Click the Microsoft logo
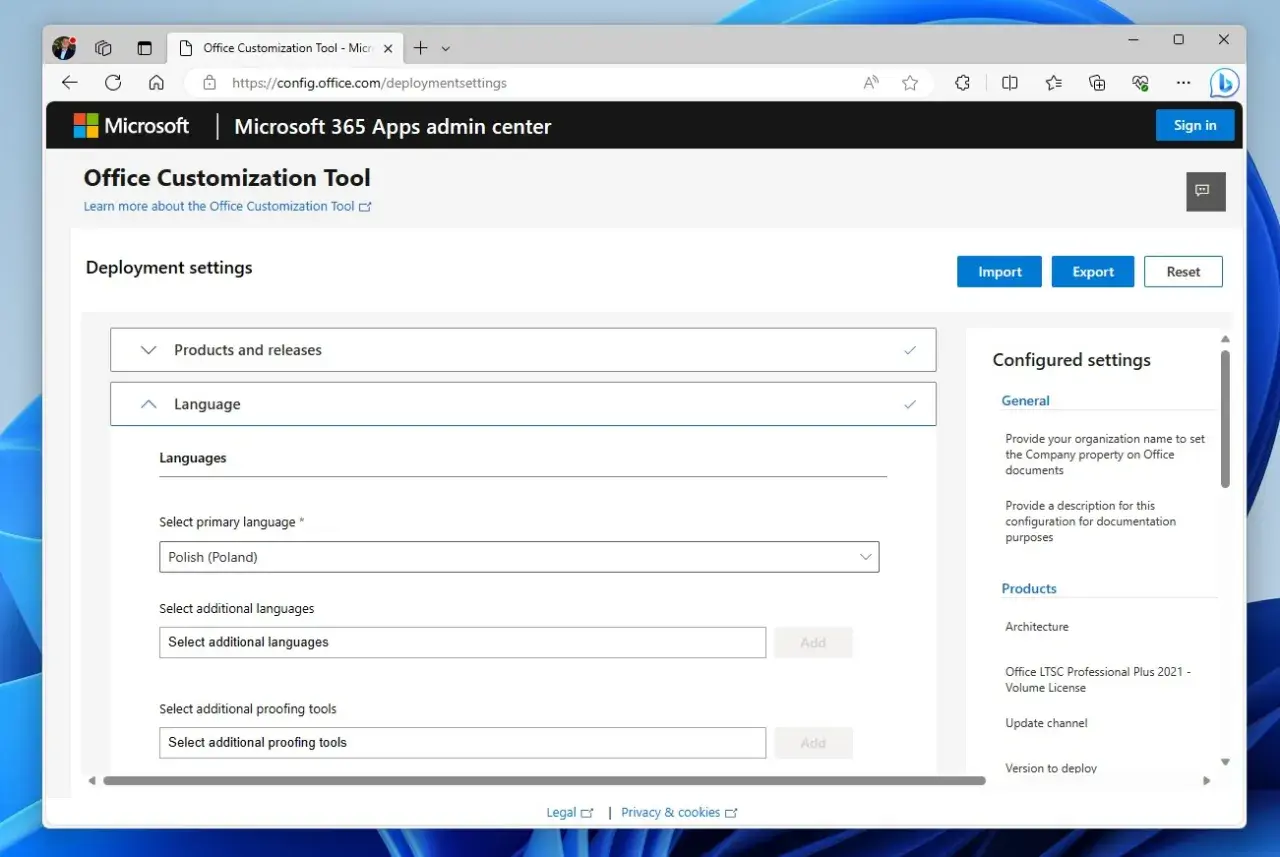Screen dimensions: 1280x857 [131, 126]
